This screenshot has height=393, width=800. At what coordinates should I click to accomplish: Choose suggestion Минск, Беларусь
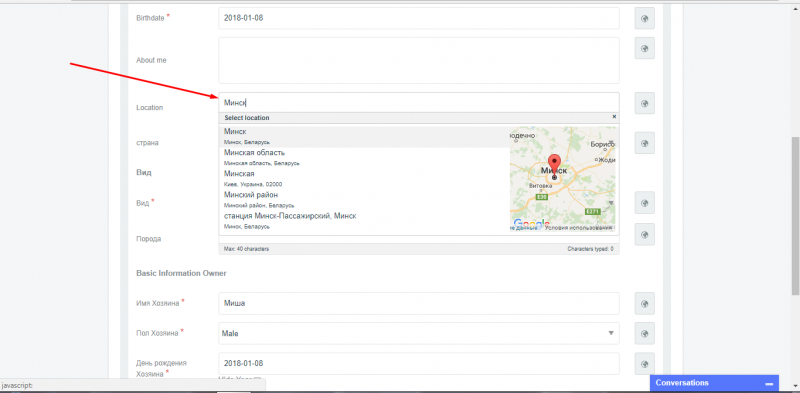[364, 137]
